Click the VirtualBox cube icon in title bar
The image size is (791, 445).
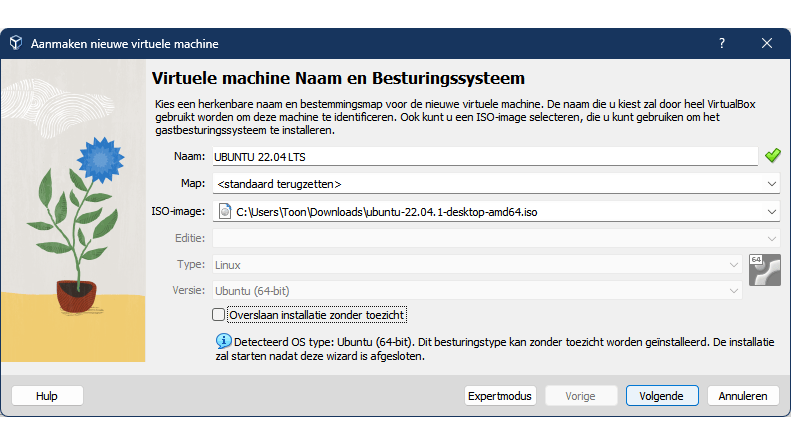(17, 43)
